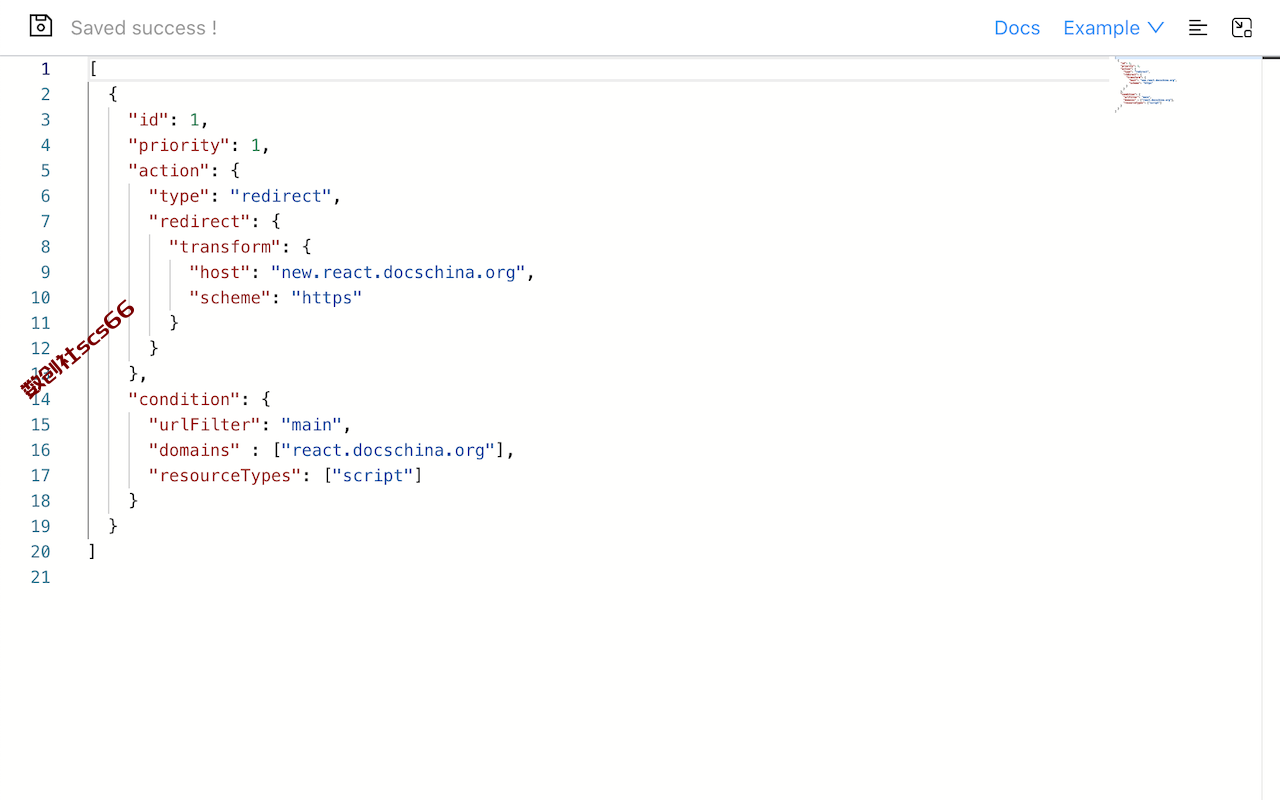
Task: Click line number 1 in gutter
Action: click(x=45, y=69)
